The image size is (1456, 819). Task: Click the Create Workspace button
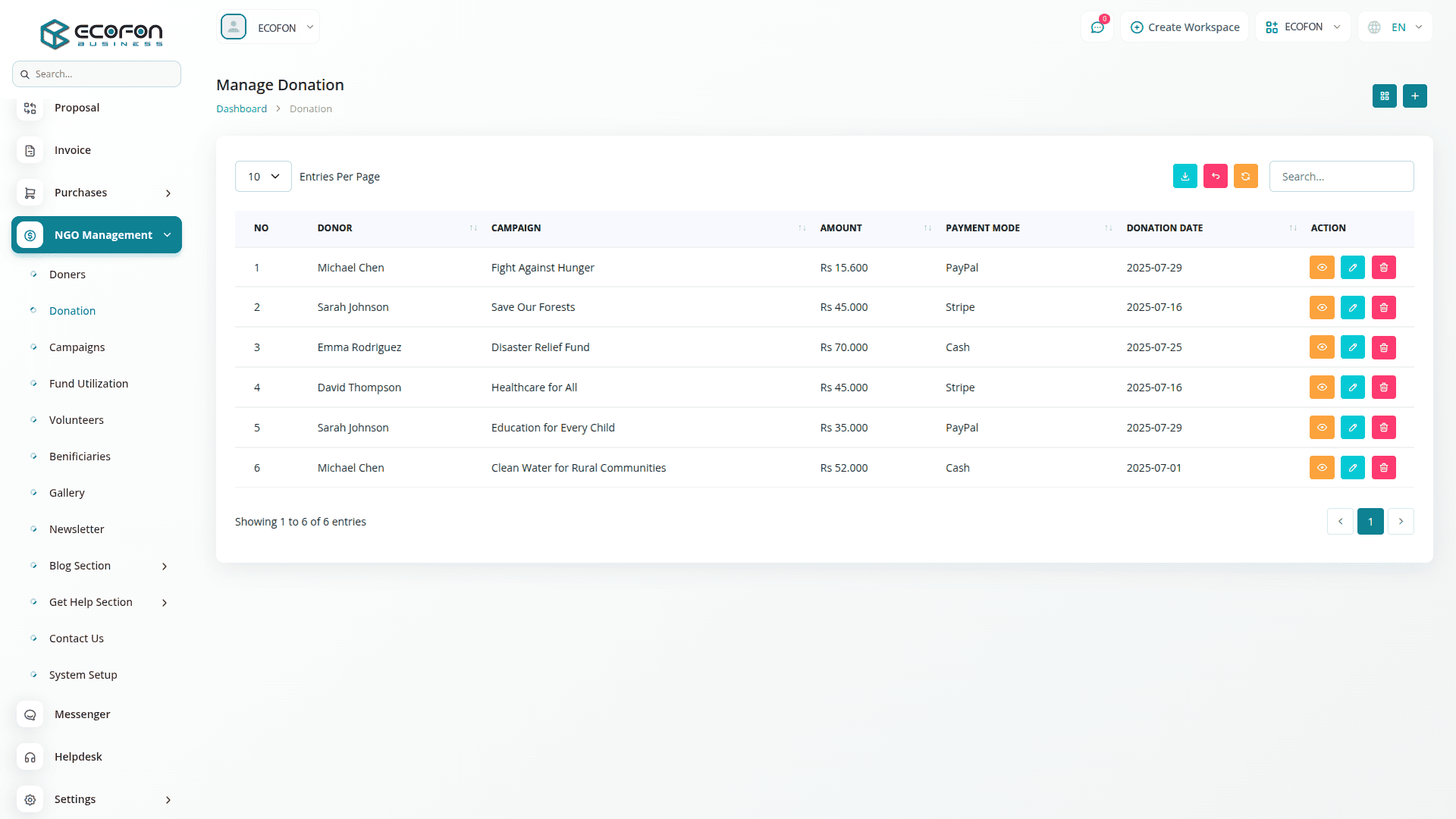coord(1185,27)
